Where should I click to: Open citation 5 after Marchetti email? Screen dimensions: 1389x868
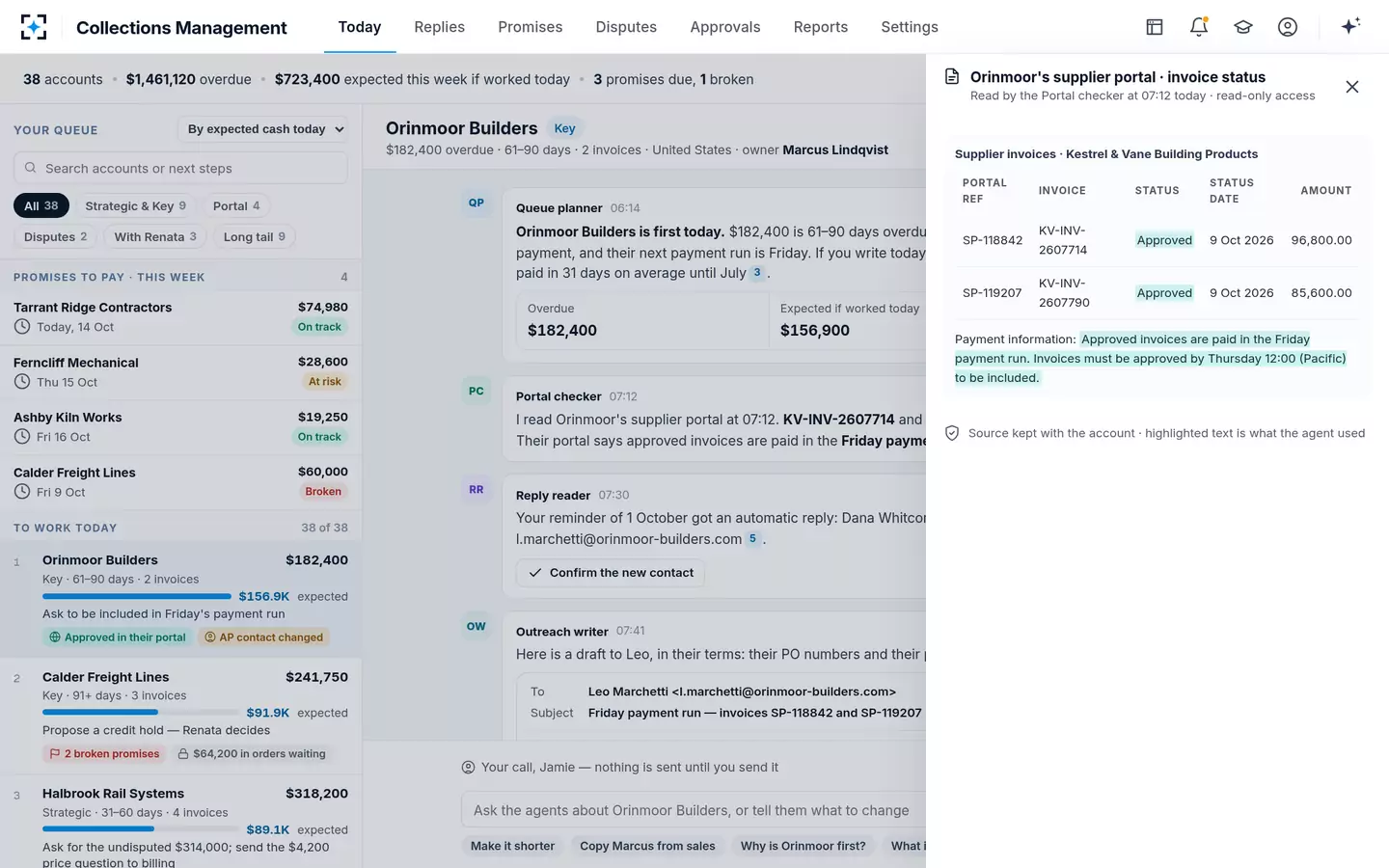753,539
